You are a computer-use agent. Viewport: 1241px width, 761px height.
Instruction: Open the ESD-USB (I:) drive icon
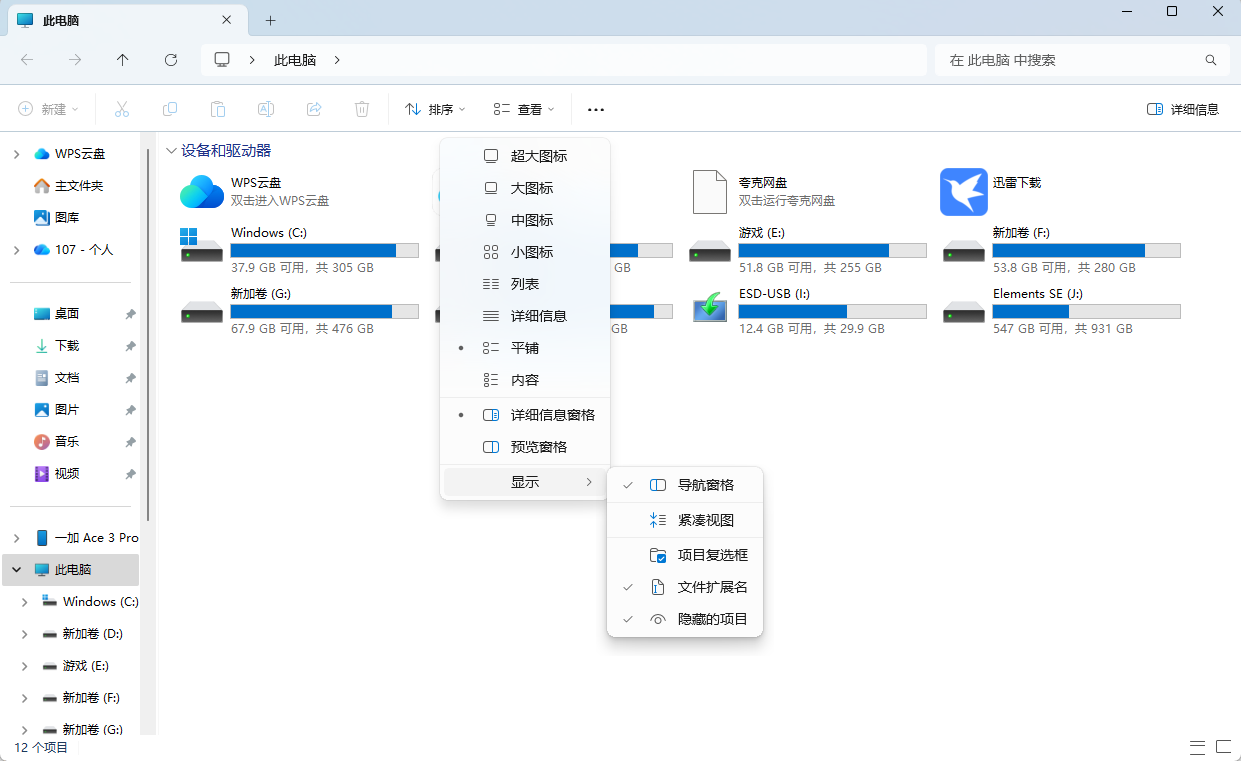pyautogui.click(x=709, y=308)
